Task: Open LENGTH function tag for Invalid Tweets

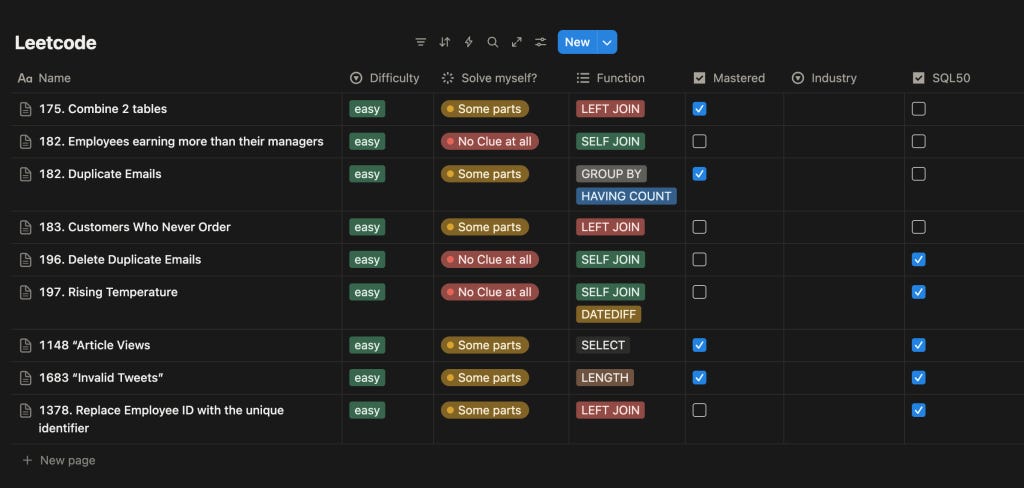Action: click(605, 378)
